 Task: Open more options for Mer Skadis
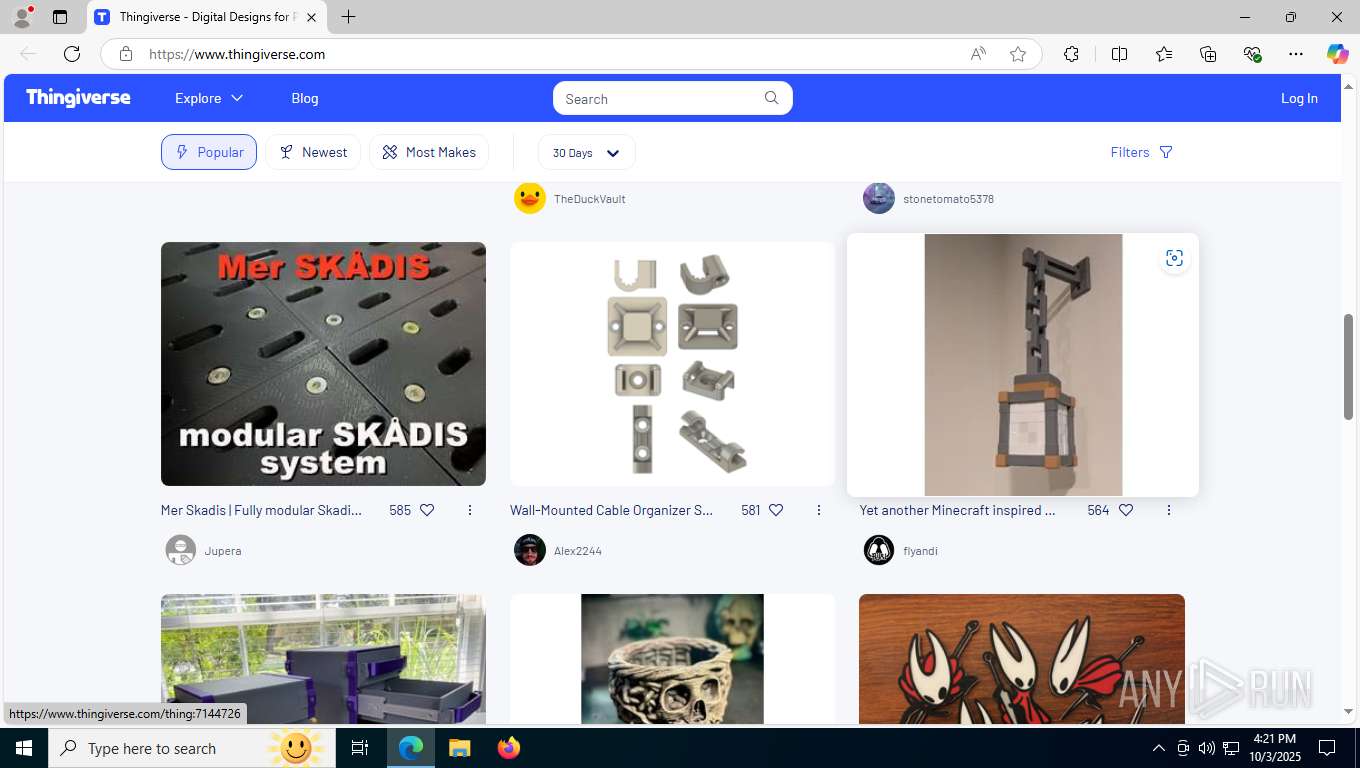tap(470, 510)
